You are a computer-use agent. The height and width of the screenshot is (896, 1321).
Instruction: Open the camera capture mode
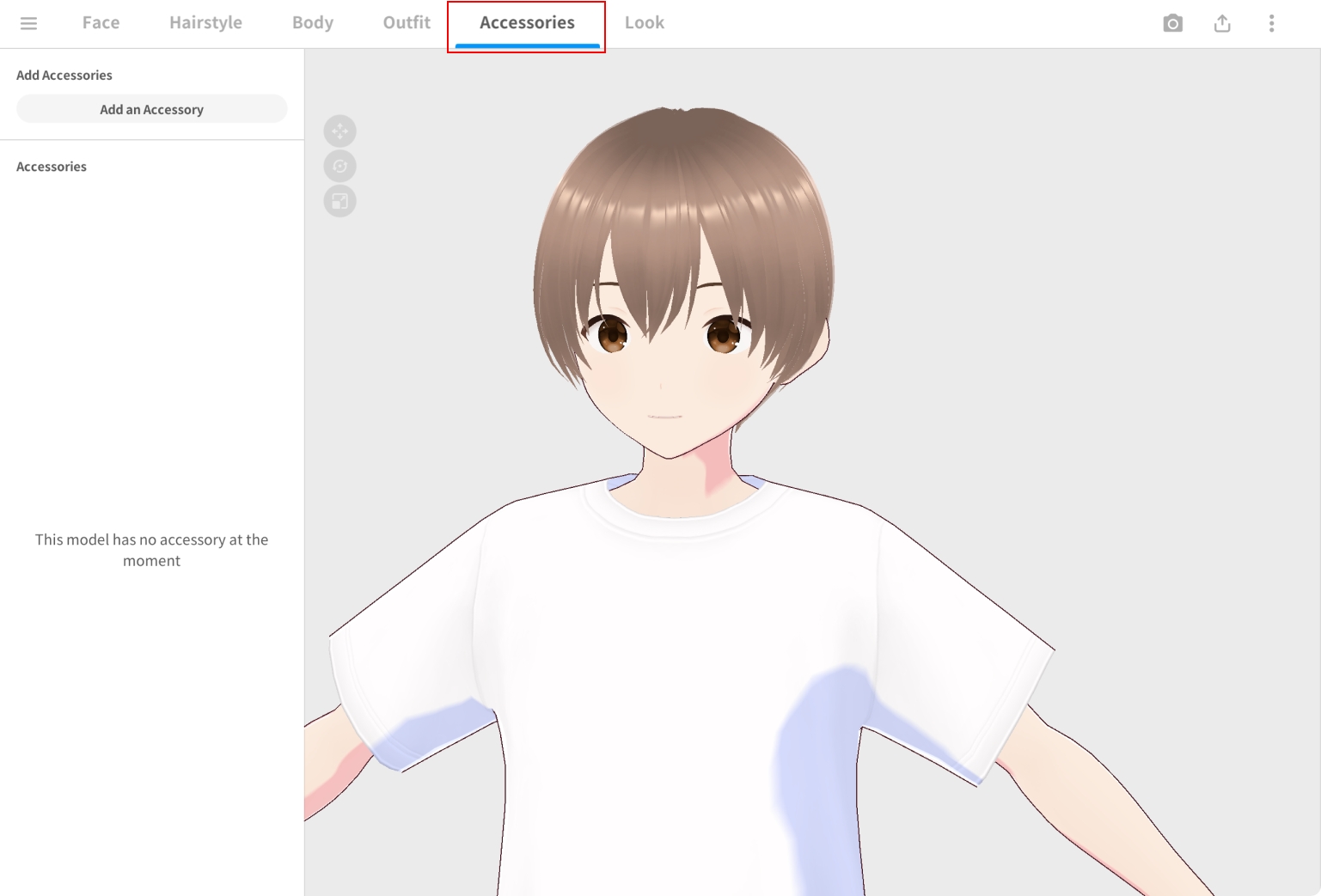coord(1172,23)
